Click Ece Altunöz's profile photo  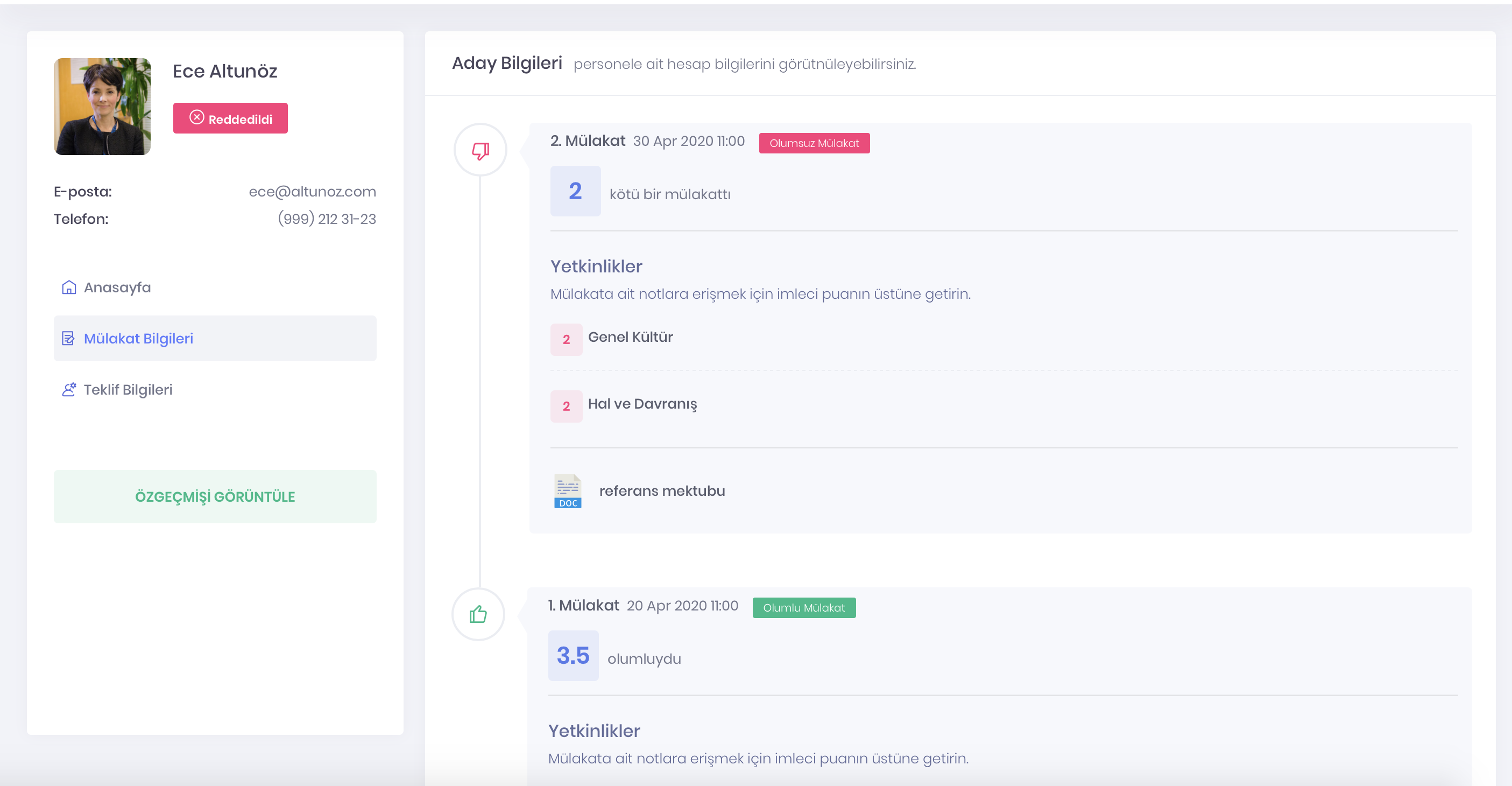102,107
